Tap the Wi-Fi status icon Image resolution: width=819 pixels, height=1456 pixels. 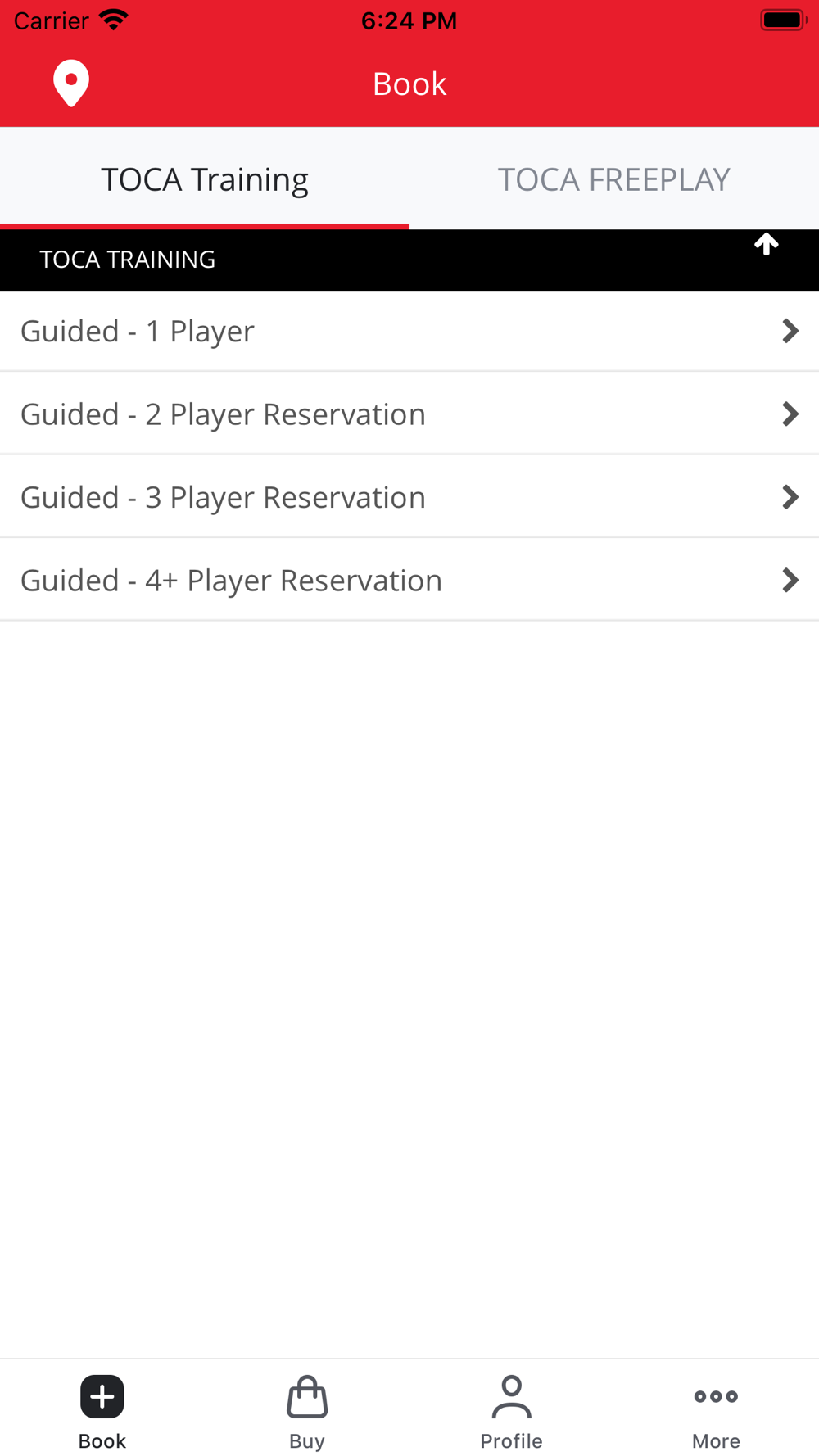[114, 20]
